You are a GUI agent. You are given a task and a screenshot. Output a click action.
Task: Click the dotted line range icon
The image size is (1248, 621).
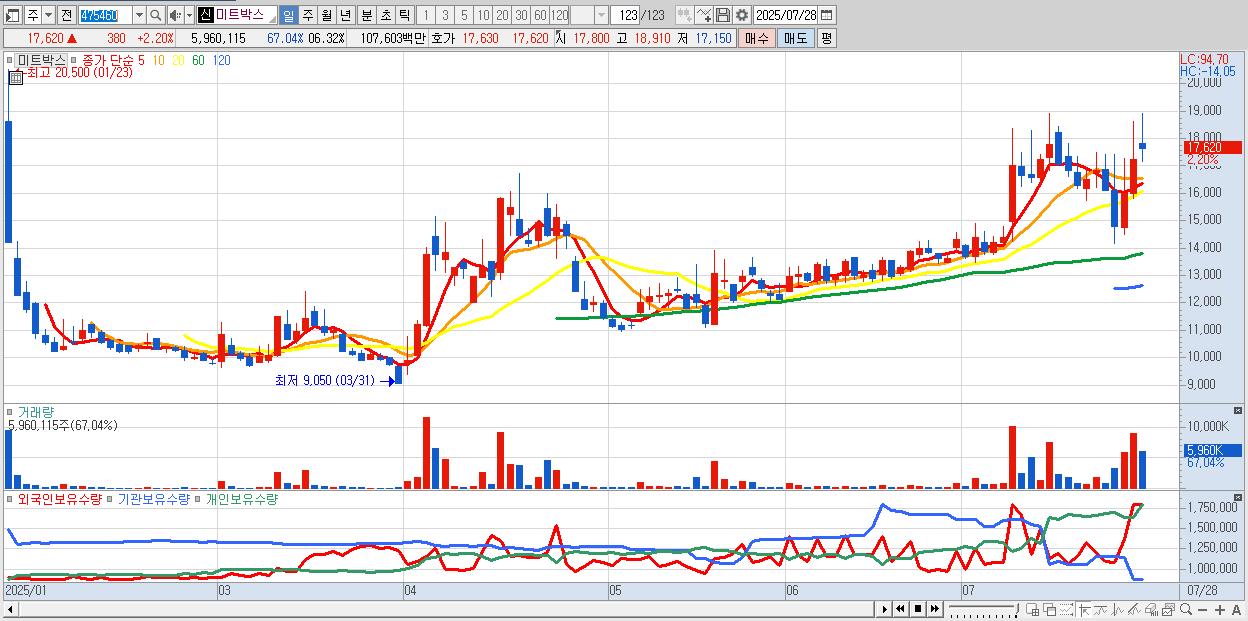tap(1066, 609)
